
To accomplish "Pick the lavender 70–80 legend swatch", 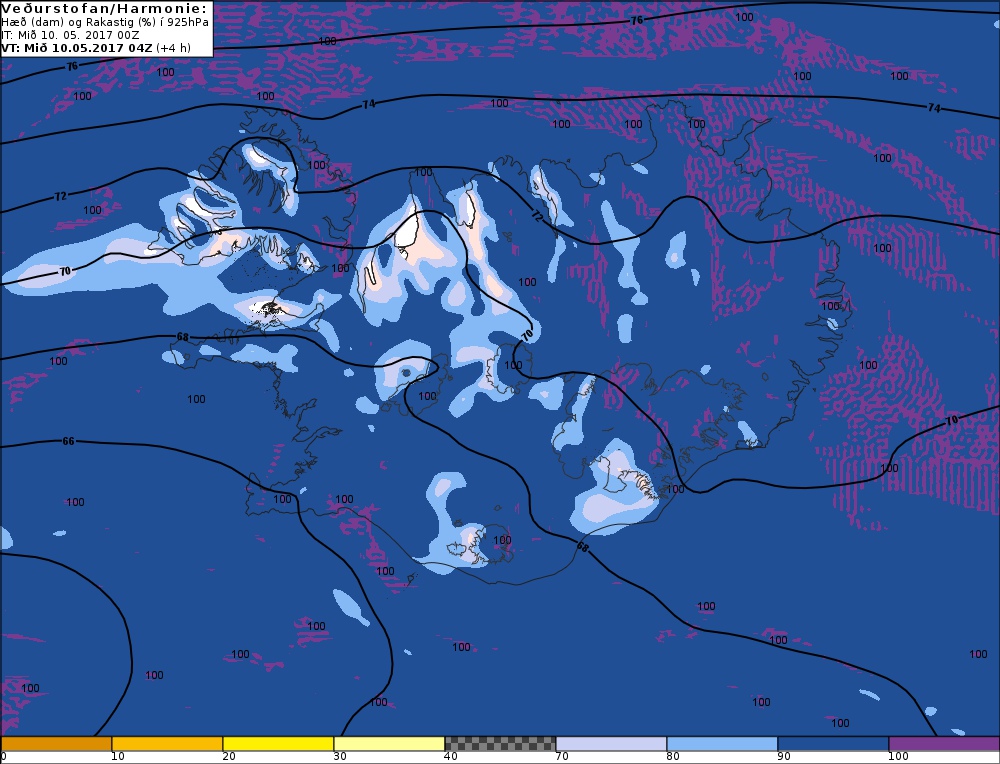I will point(611,744).
